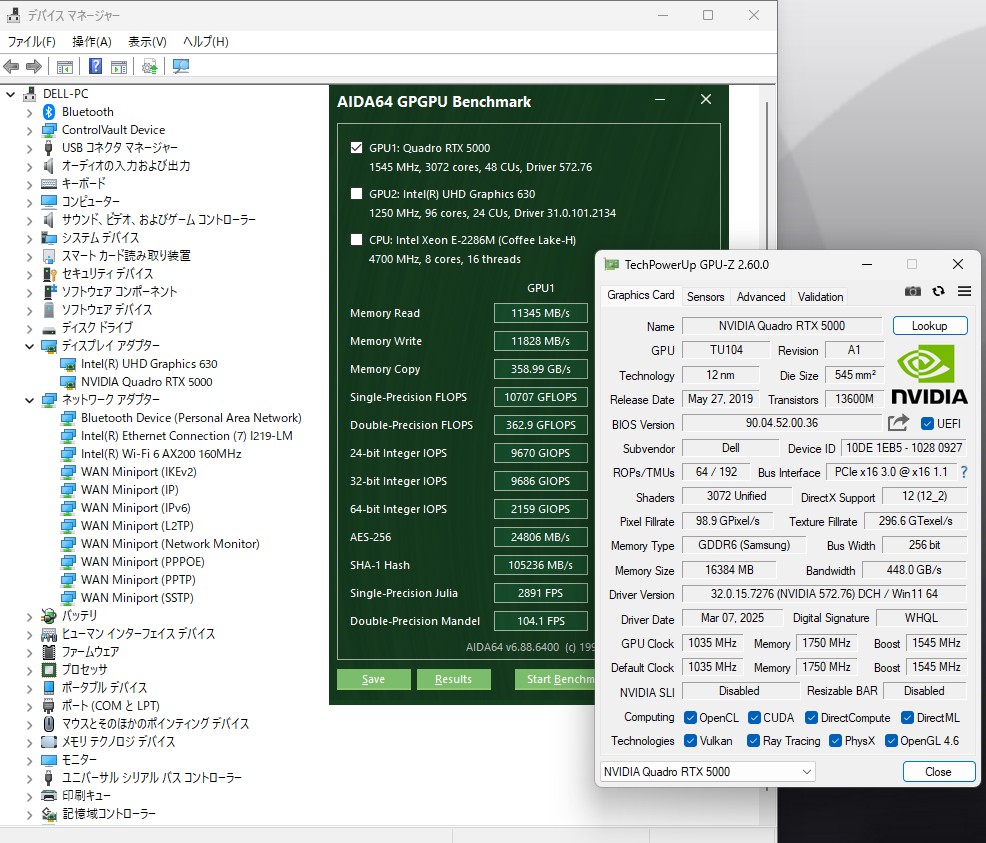986x843 pixels.
Task: Expand the システム デバイス category
Action: (30, 240)
